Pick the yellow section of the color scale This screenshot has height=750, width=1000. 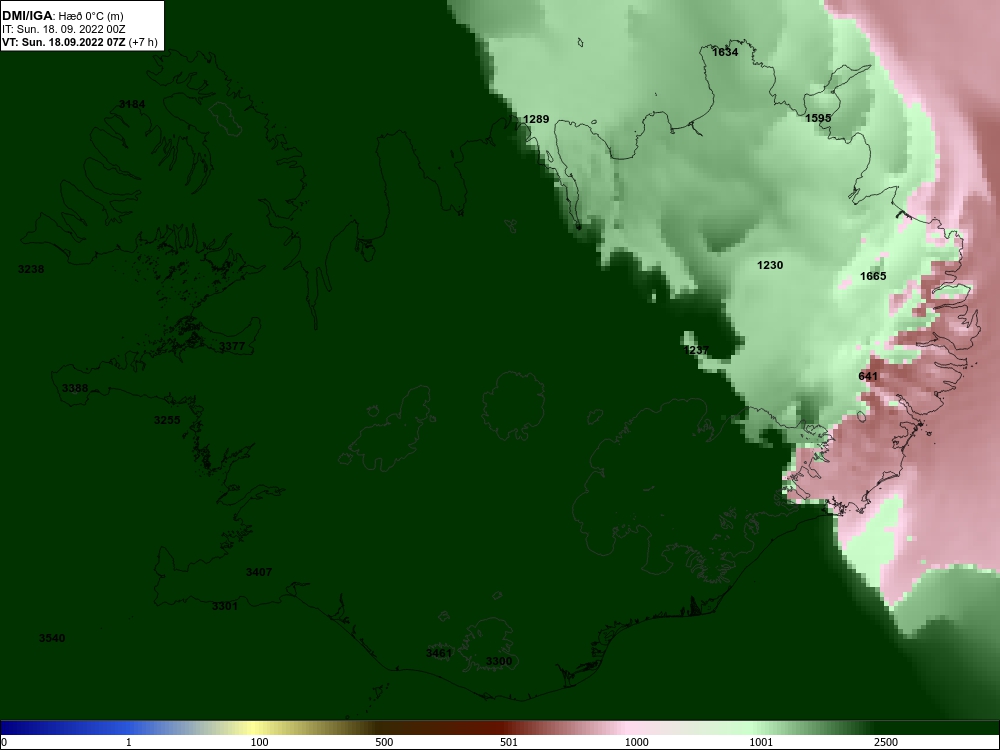255,728
